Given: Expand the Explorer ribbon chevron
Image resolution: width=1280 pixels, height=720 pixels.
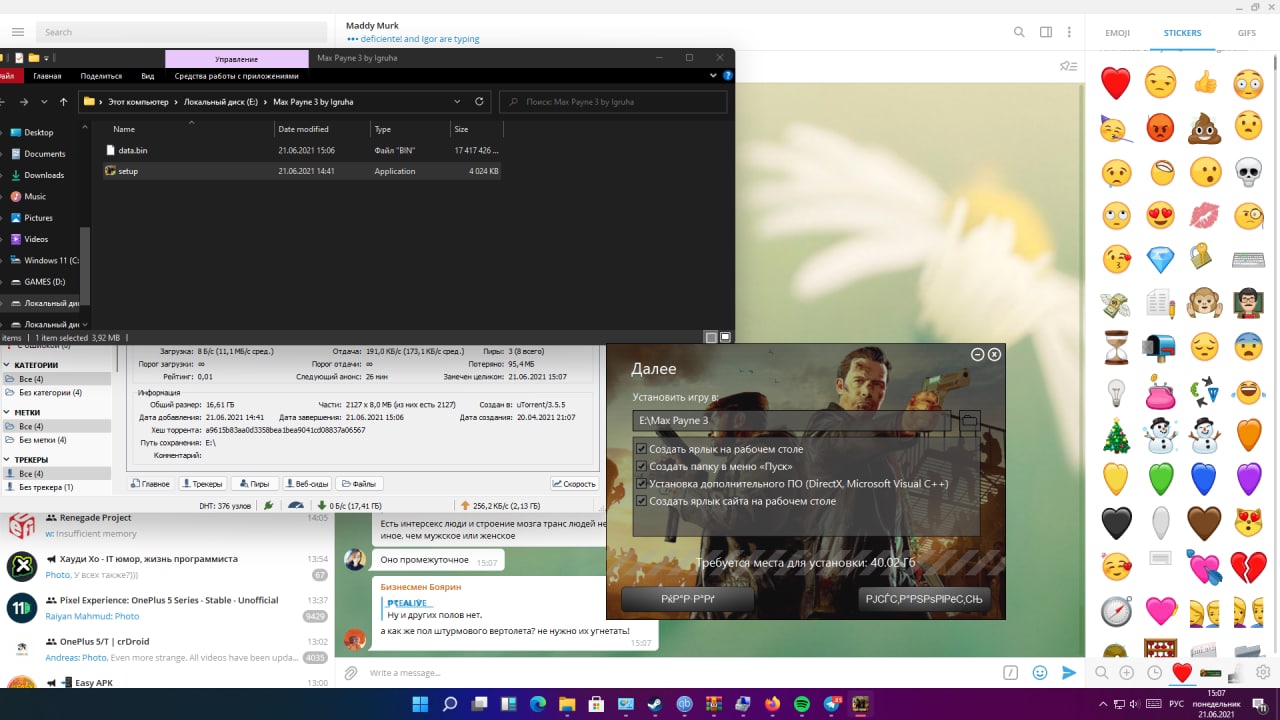Looking at the screenshot, I should coord(714,76).
